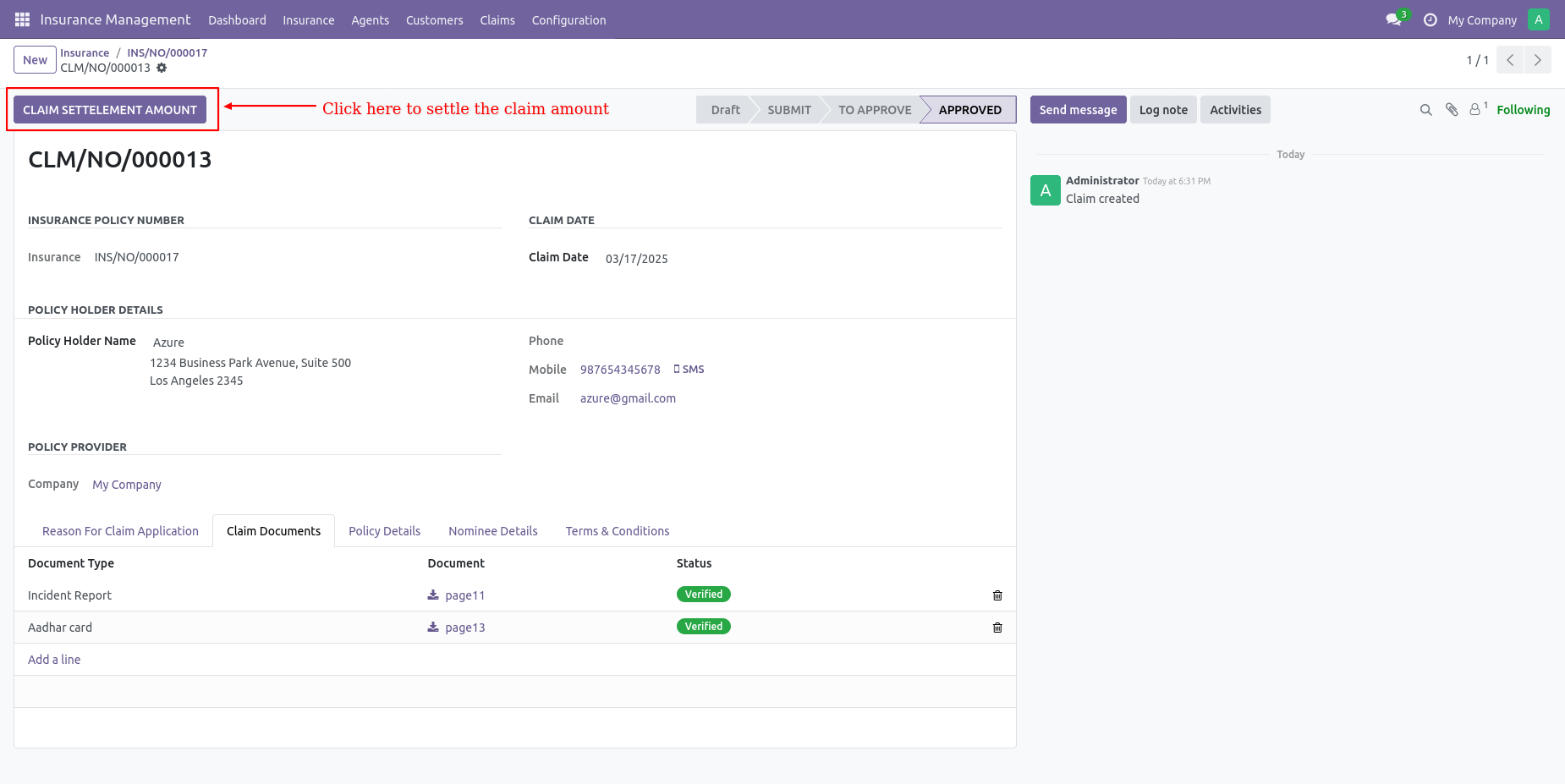1565x784 pixels.
Task: Open the Claims menu
Action: coord(497,20)
